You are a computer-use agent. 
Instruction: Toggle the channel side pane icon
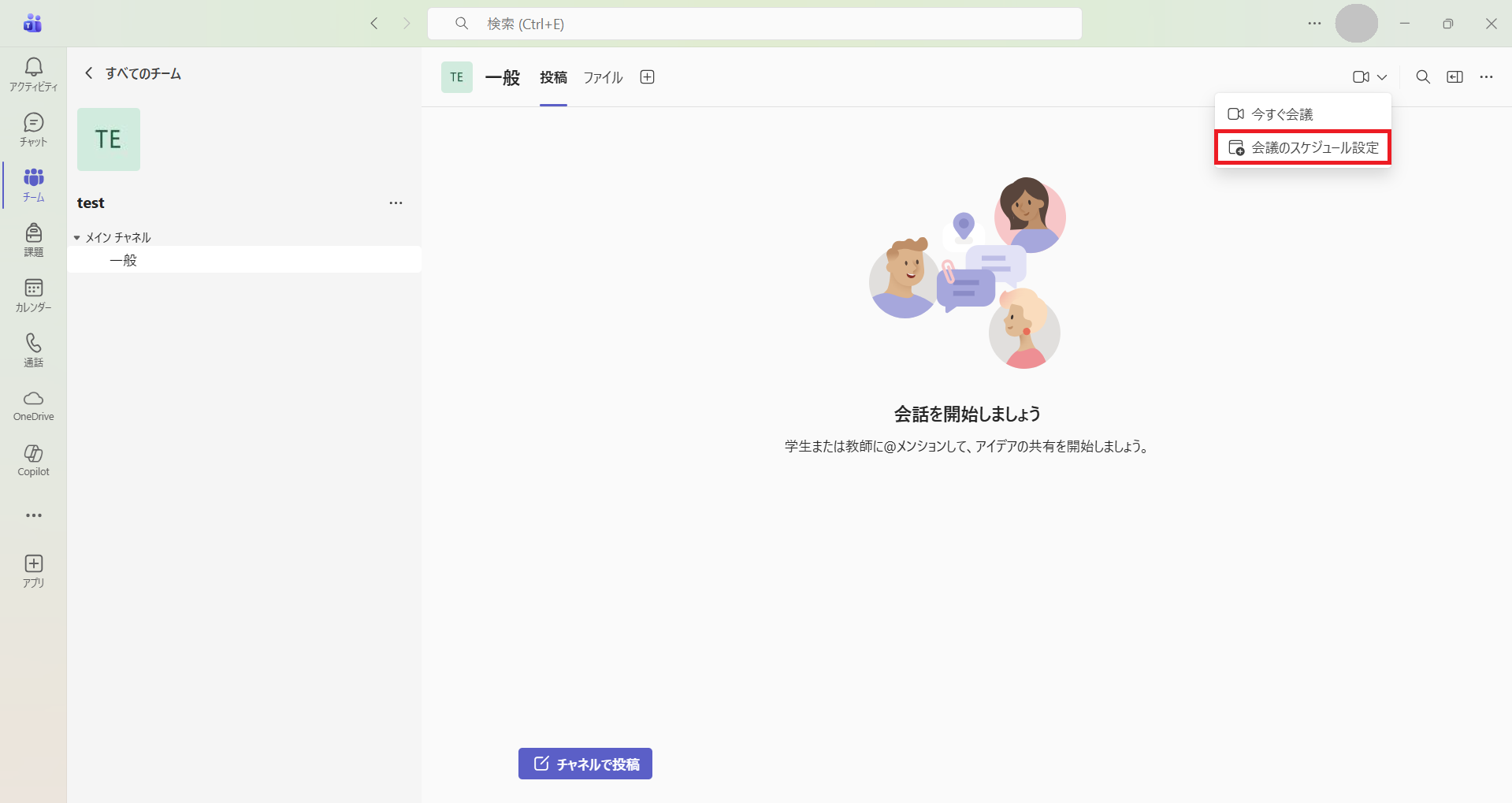click(x=1454, y=77)
